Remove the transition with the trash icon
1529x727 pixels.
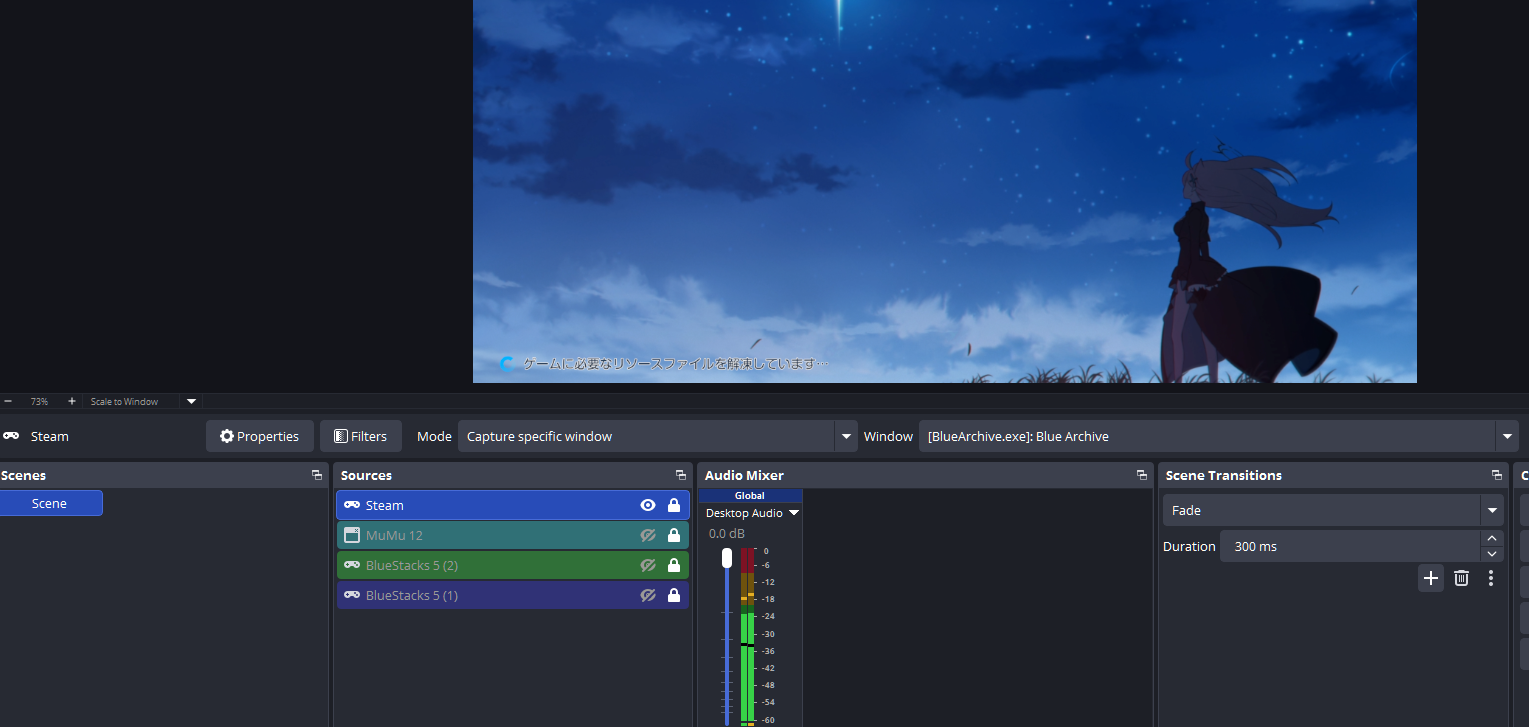pyautogui.click(x=1461, y=578)
